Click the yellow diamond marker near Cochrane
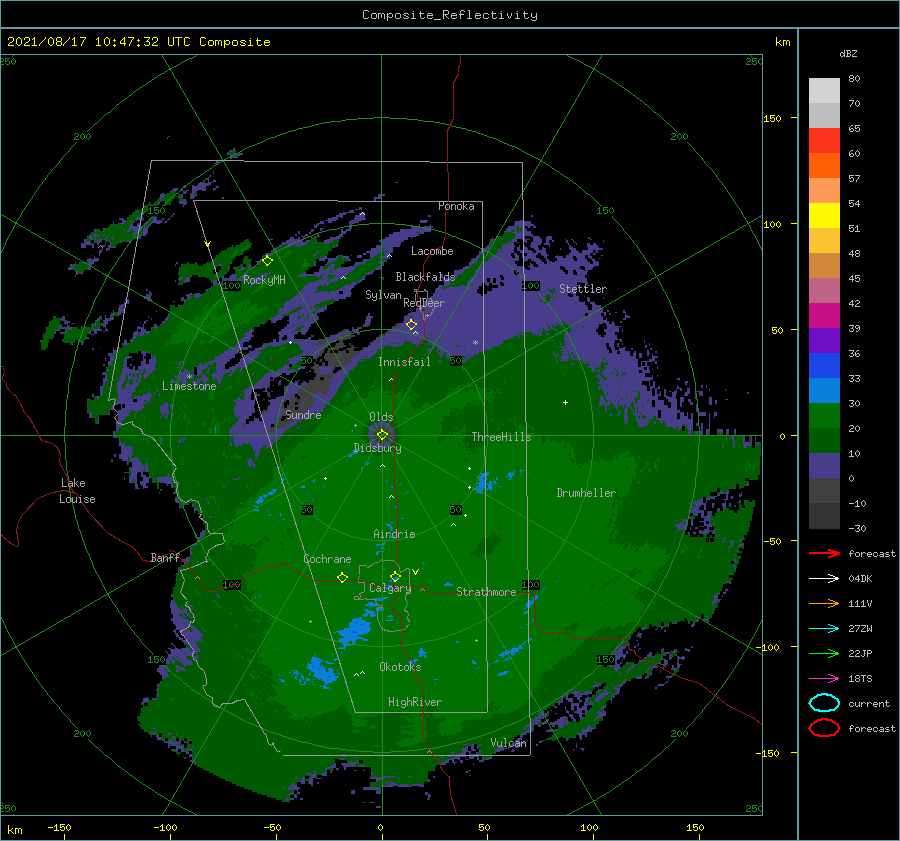This screenshot has height=841, width=900. pos(342,577)
